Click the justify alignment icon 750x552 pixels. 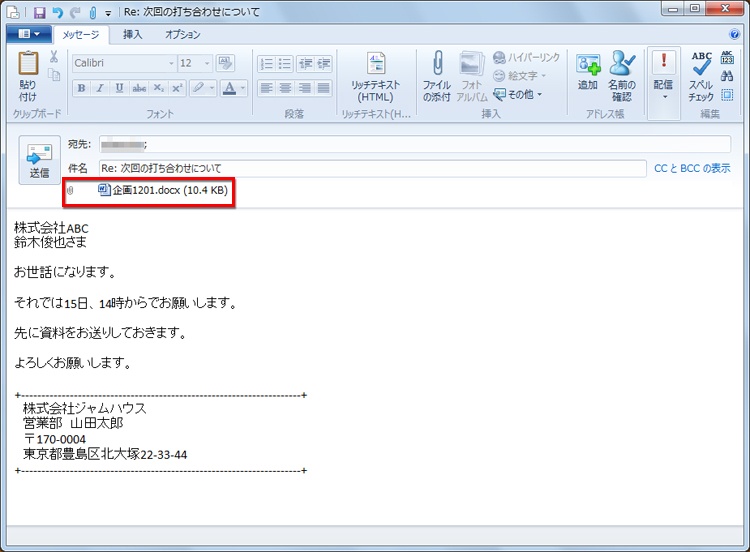point(324,88)
